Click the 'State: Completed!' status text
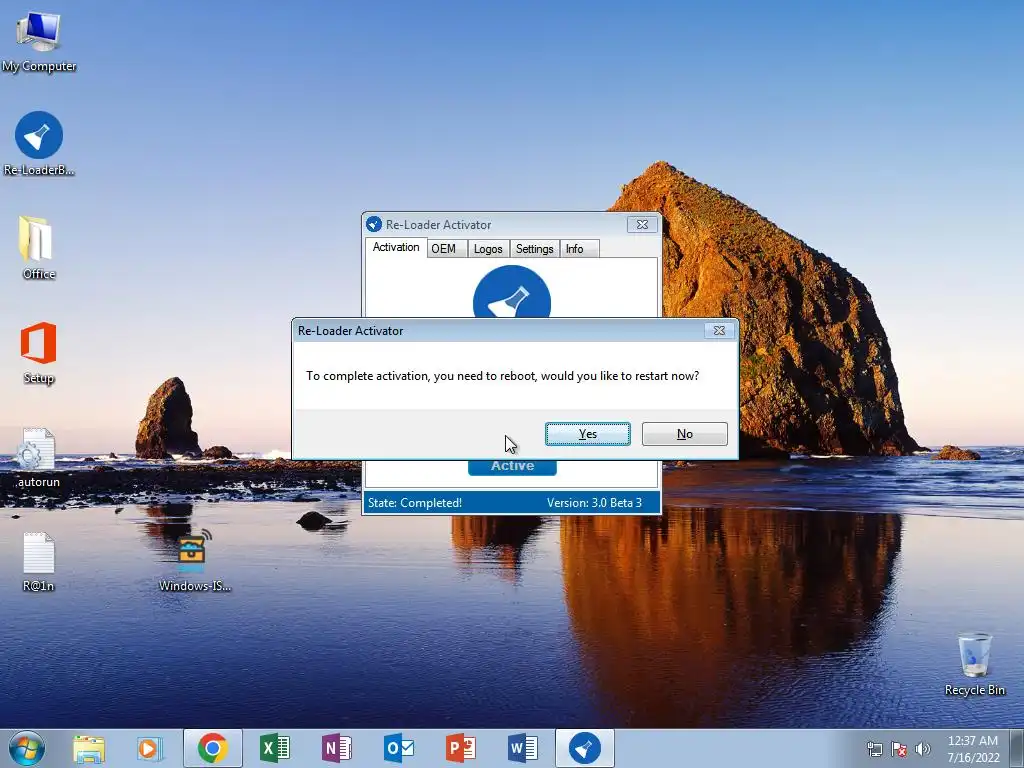This screenshot has height=768, width=1024. 415,503
